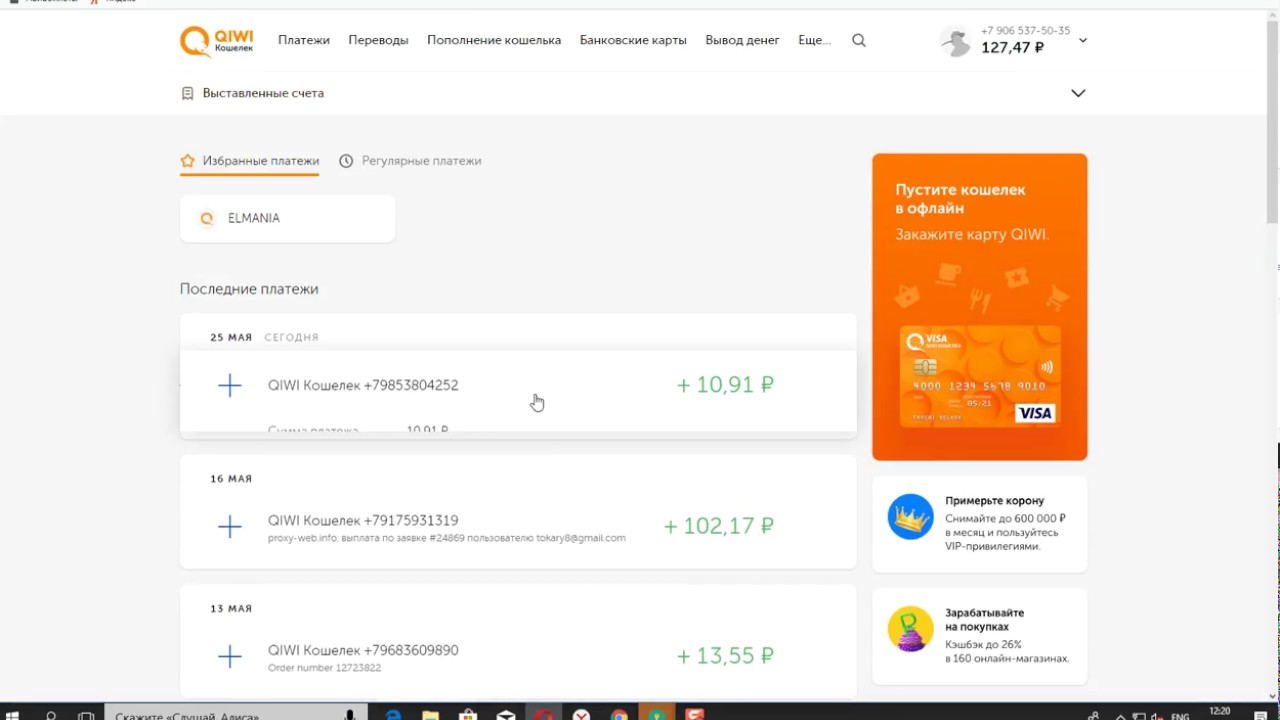Click the + 10,91 ₽ amount
The image size is (1280, 720).
pos(725,385)
